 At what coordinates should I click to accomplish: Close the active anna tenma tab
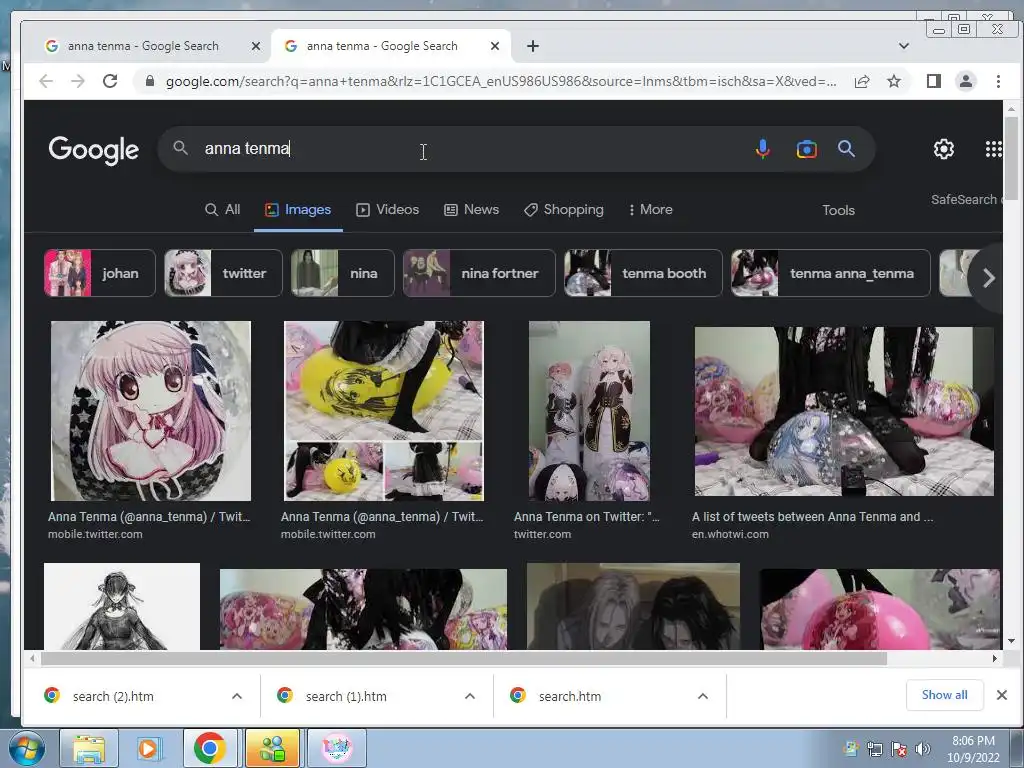(495, 46)
